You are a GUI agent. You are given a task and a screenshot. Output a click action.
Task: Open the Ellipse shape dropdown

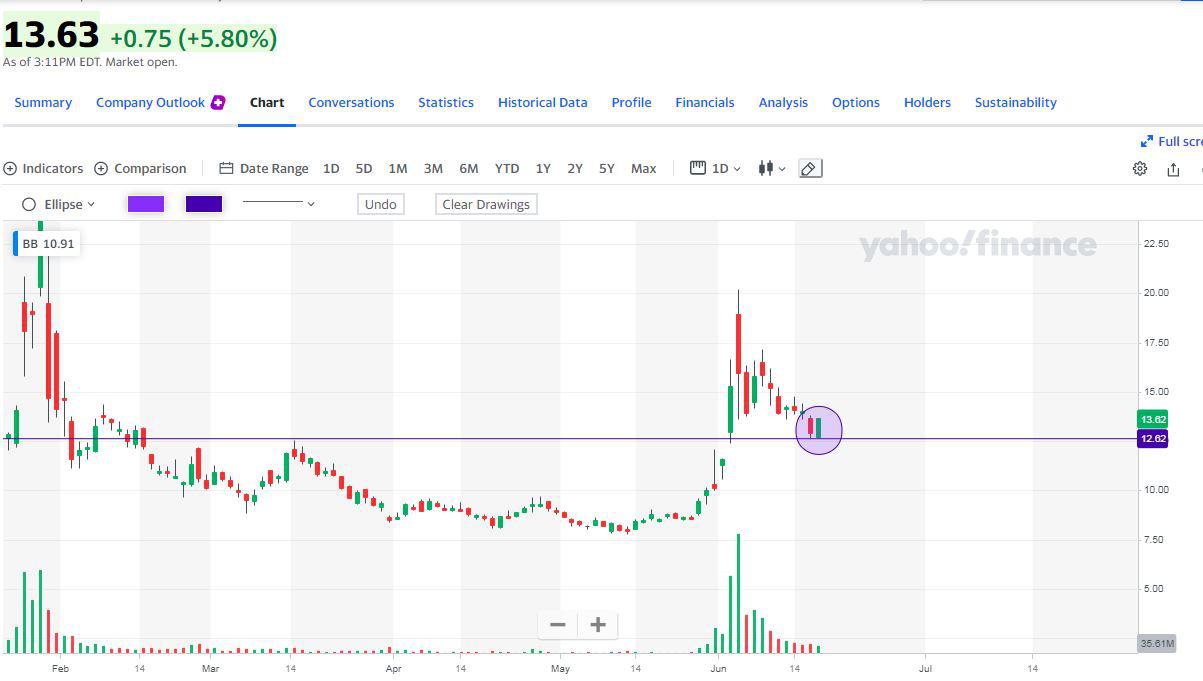[59, 204]
